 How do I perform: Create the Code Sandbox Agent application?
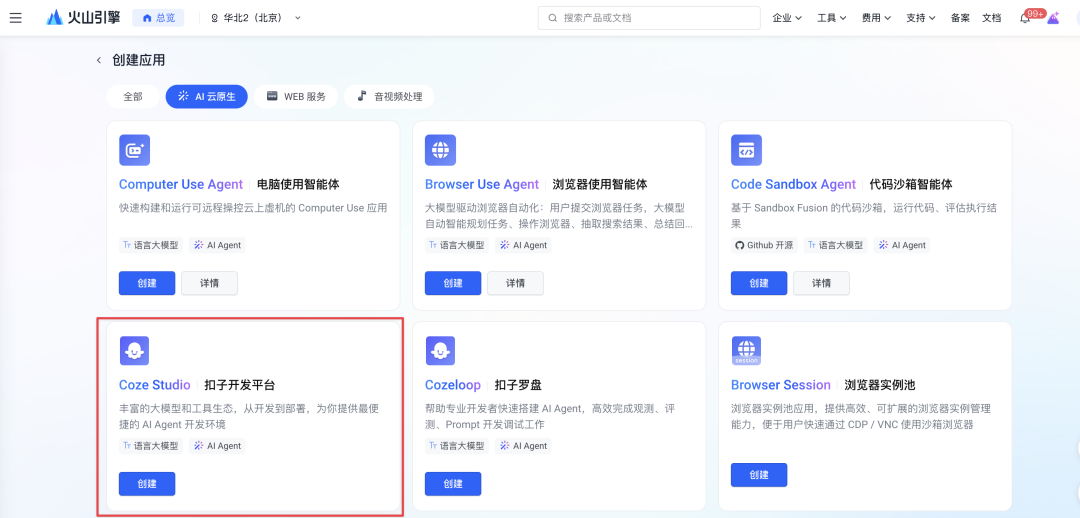point(758,283)
